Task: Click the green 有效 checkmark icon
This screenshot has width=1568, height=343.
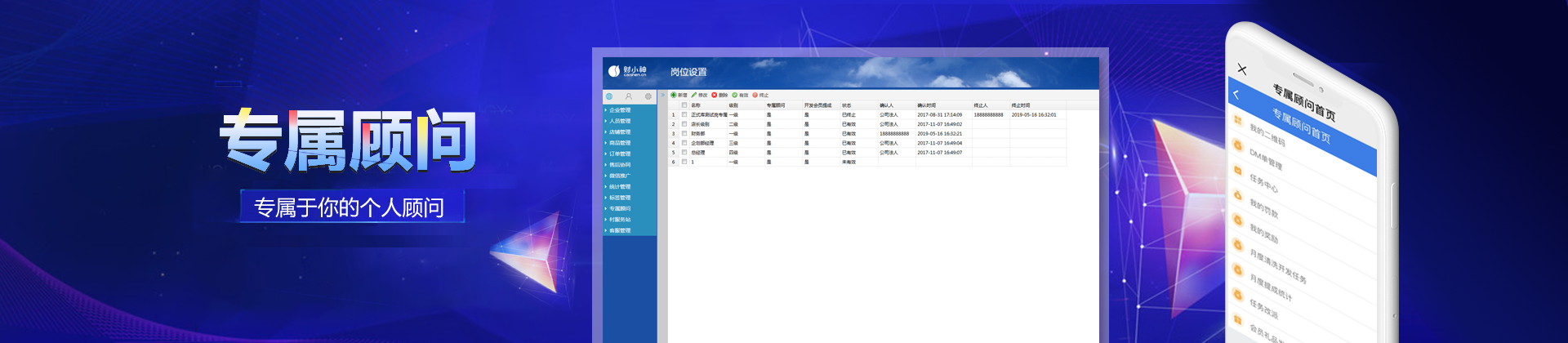Action: 735,96
